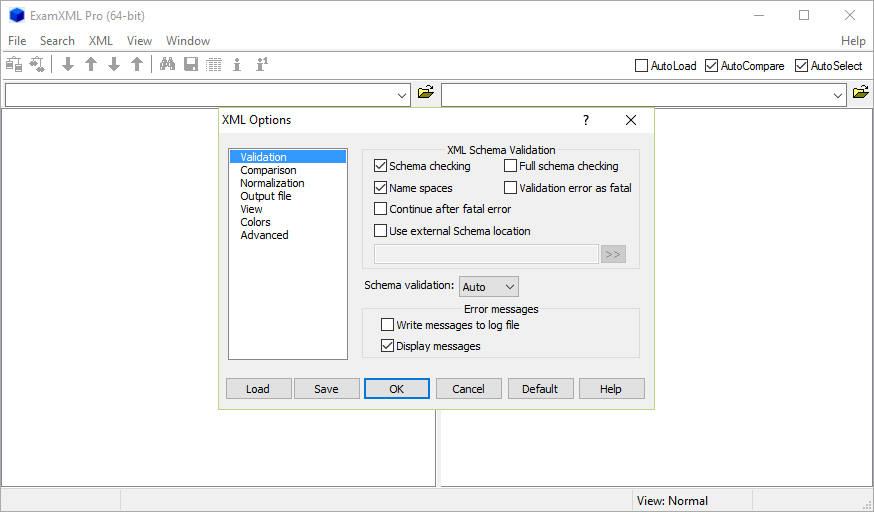
Task: Click the Cancel button
Action: [469, 389]
